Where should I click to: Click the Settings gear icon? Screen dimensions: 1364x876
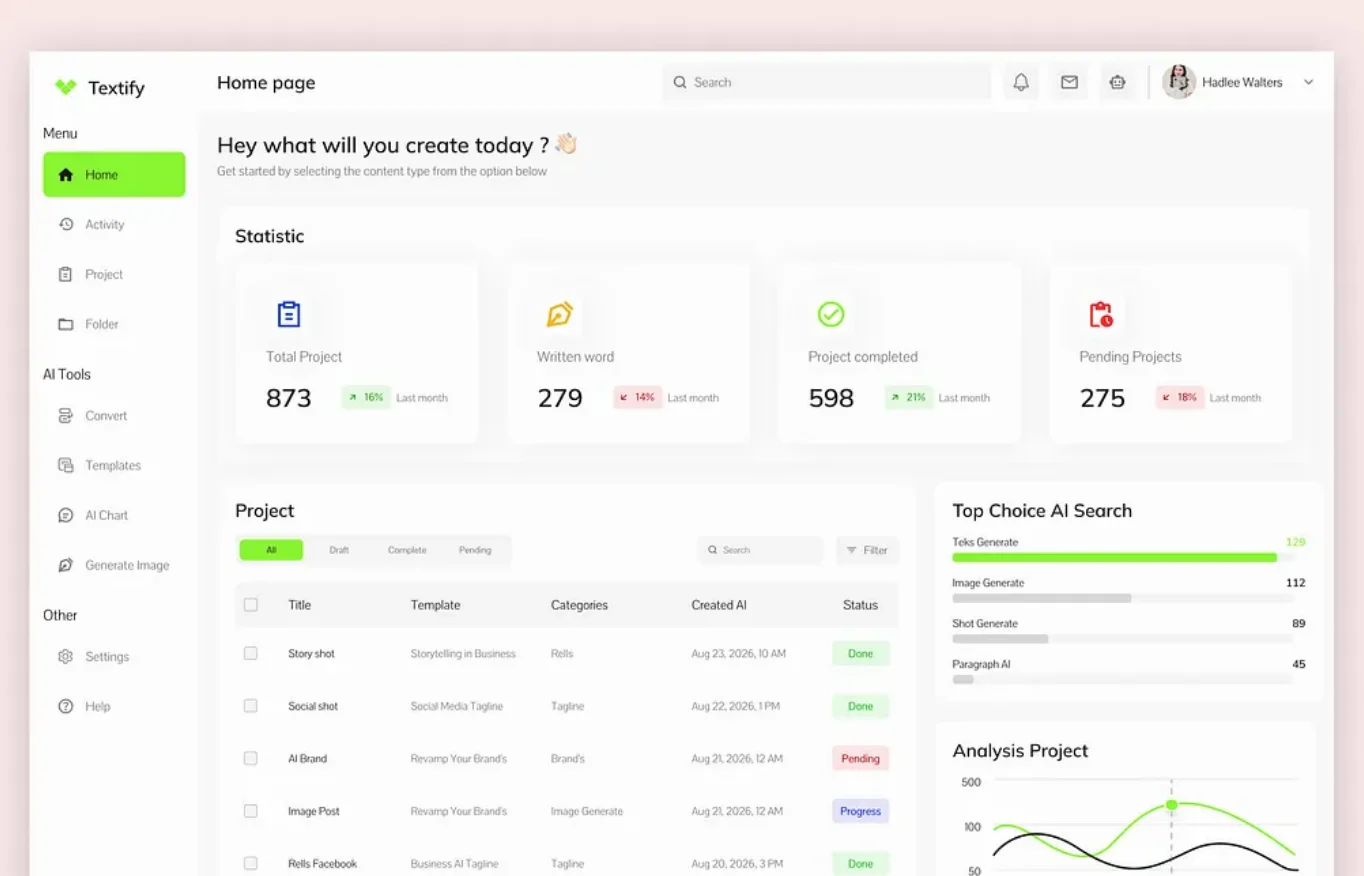[66, 657]
